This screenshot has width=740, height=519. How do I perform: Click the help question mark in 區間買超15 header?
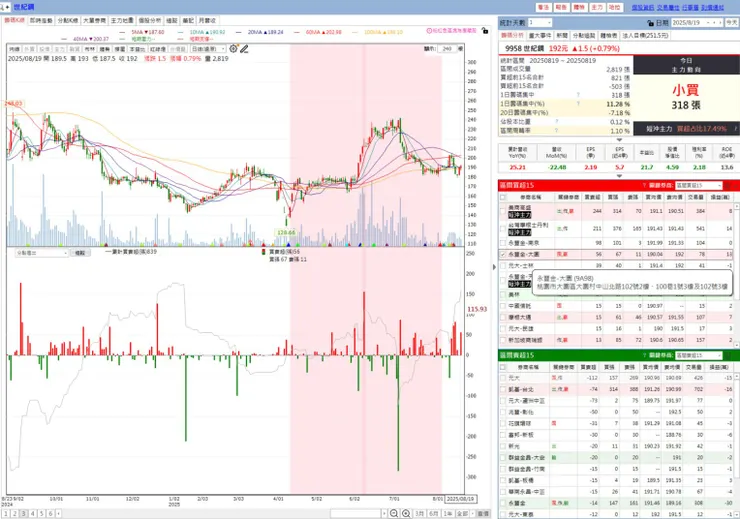click(x=644, y=185)
